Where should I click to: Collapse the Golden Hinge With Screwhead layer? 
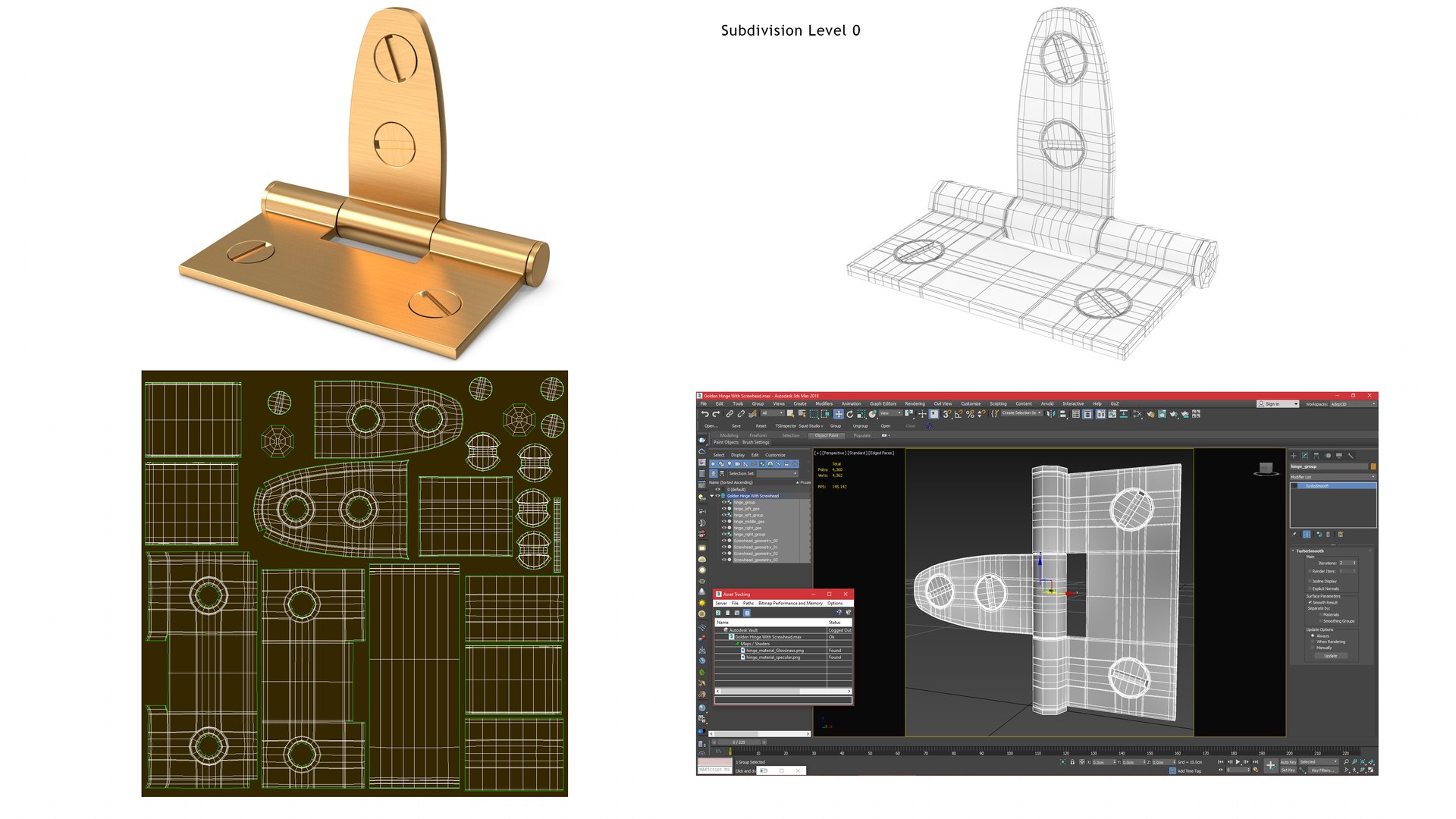(712, 496)
